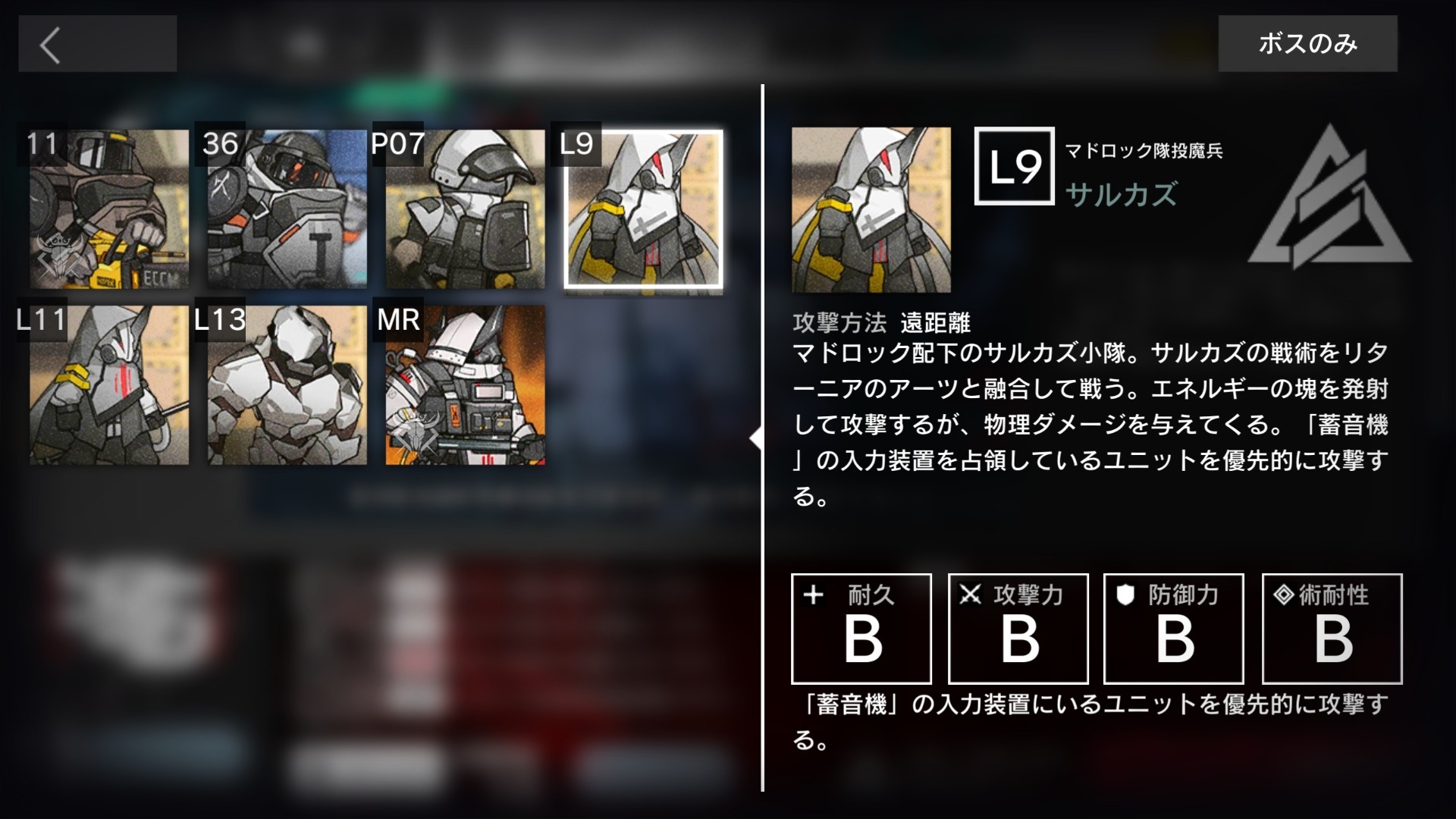Screen dimensions: 1456x819
Task: Go back using the left arrow button
Action: [x=97, y=45]
